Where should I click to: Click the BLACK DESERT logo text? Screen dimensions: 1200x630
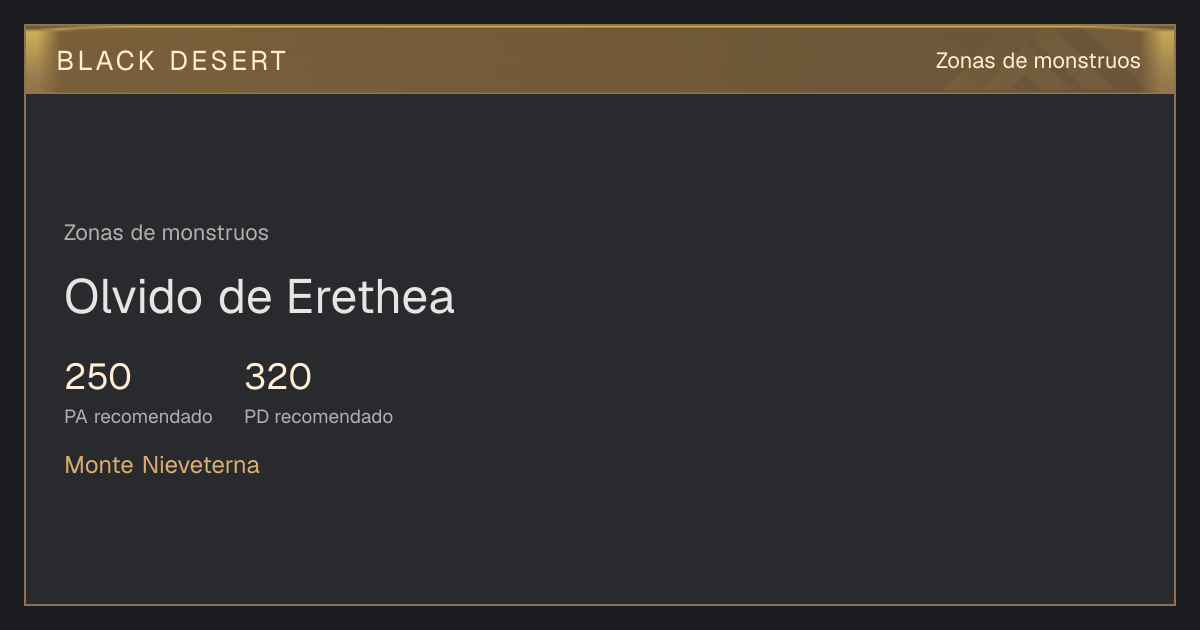(x=171, y=61)
